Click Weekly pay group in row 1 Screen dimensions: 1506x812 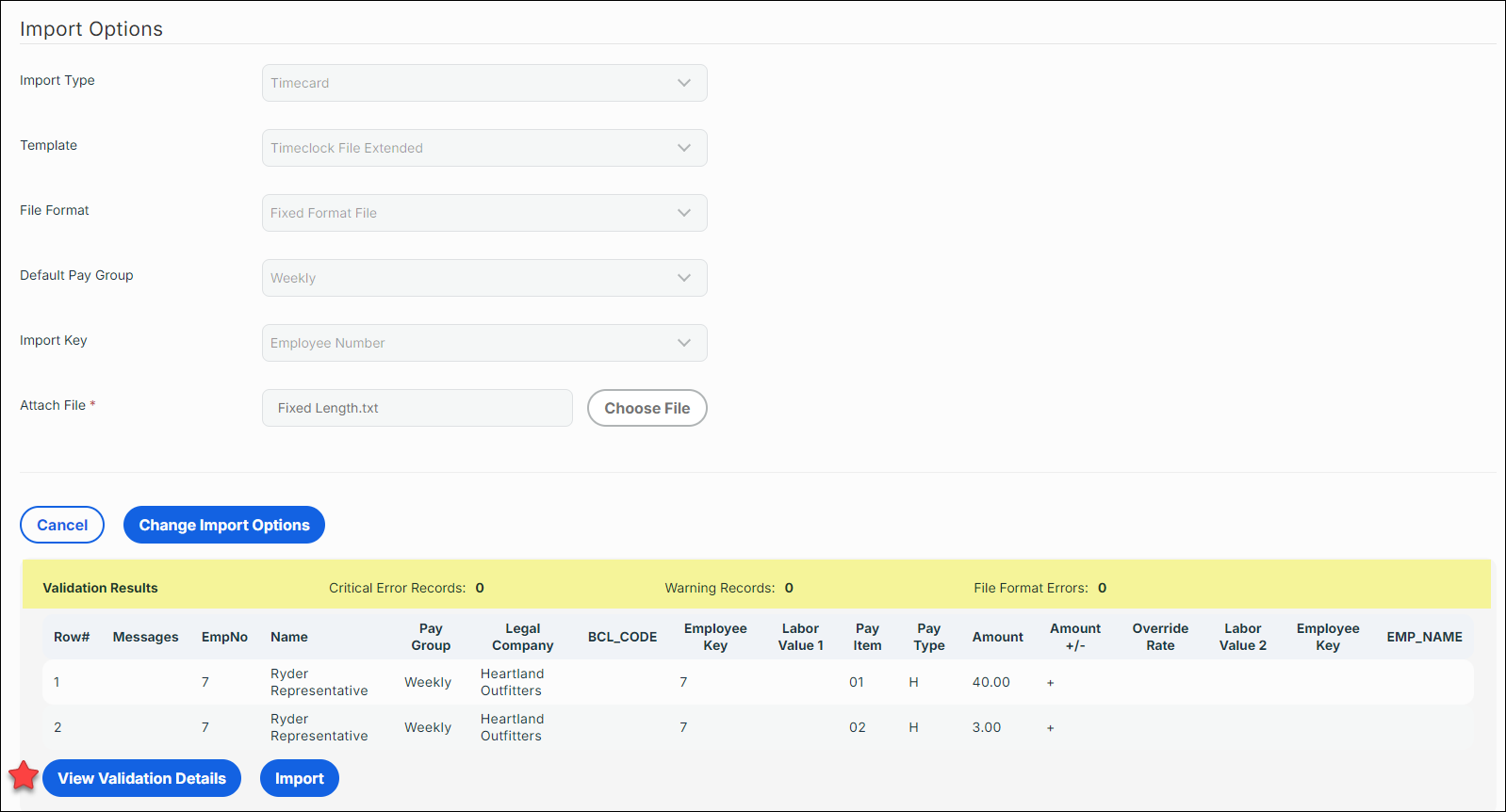point(428,682)
